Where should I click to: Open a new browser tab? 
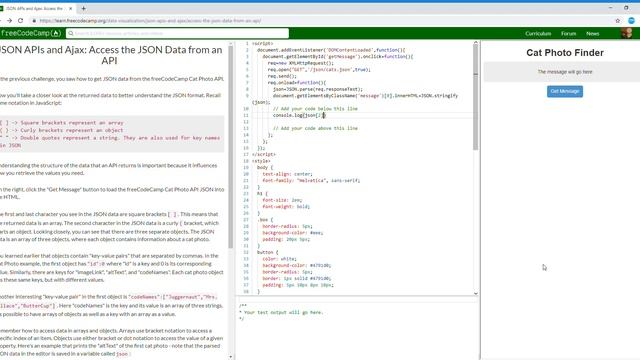point(84,8)
